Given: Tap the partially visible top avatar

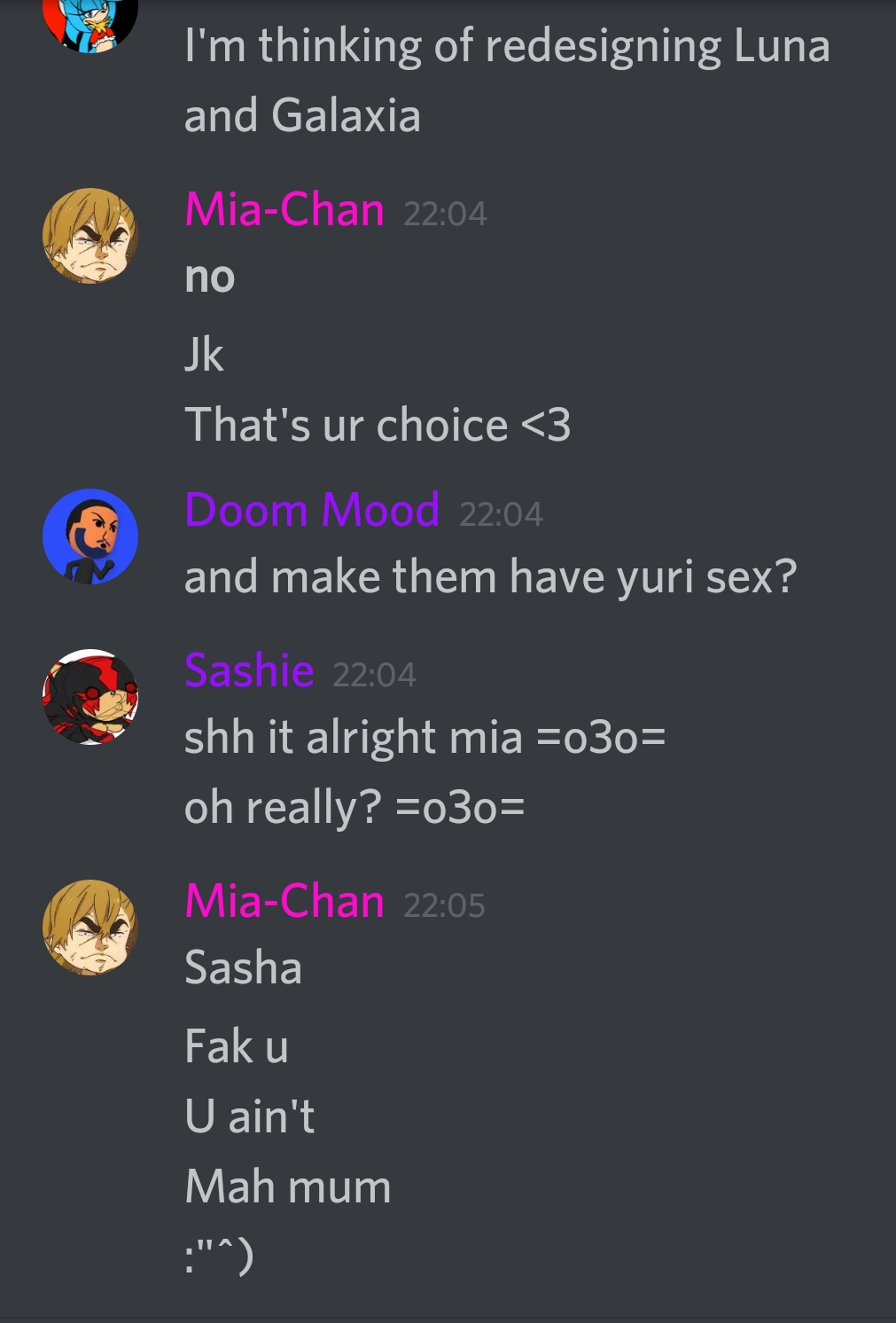Looking at the screenshot, I should coord(90,25).
